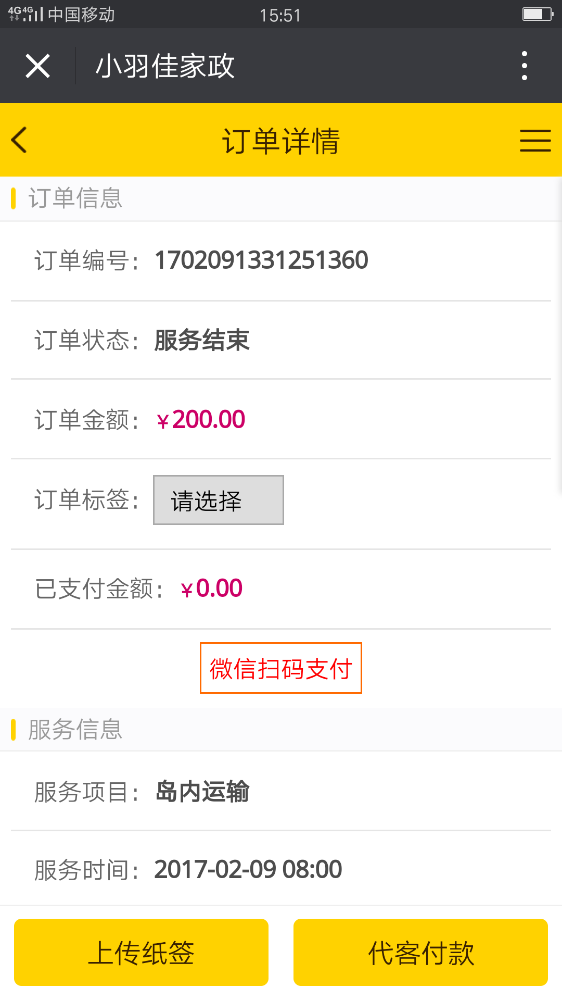Tap the 15:51 clock in the status bar
This screenshot has width=562, height=1000.
click(x=280, y=15)
